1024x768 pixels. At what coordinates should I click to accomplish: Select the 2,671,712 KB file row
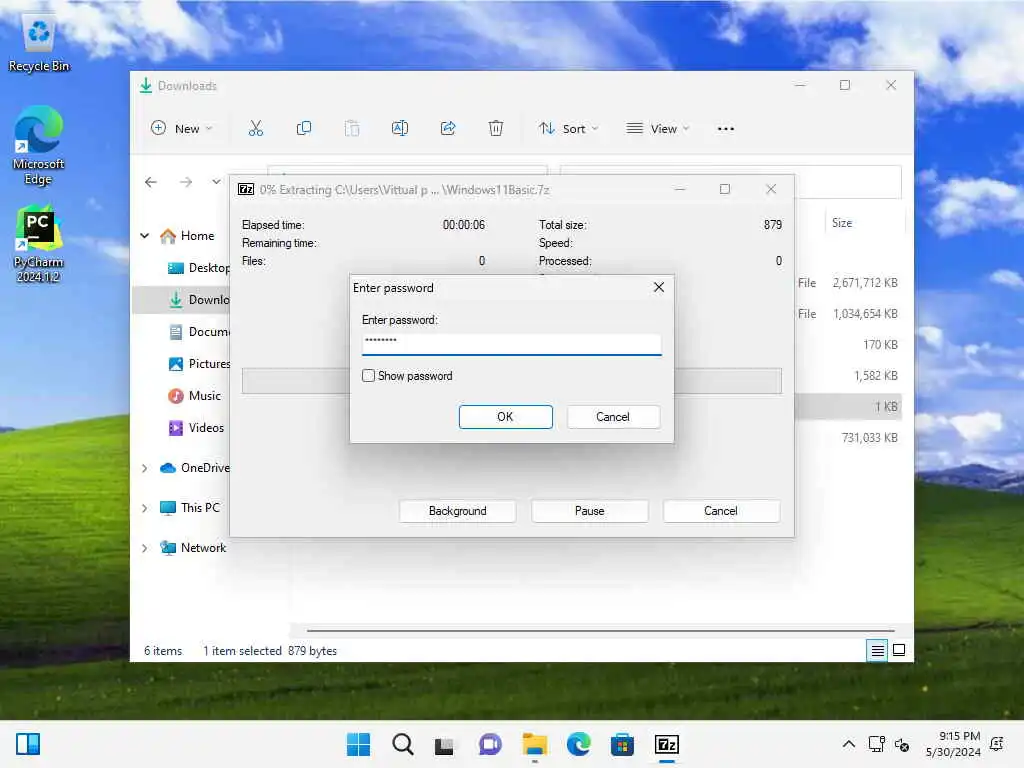(849, 283)
